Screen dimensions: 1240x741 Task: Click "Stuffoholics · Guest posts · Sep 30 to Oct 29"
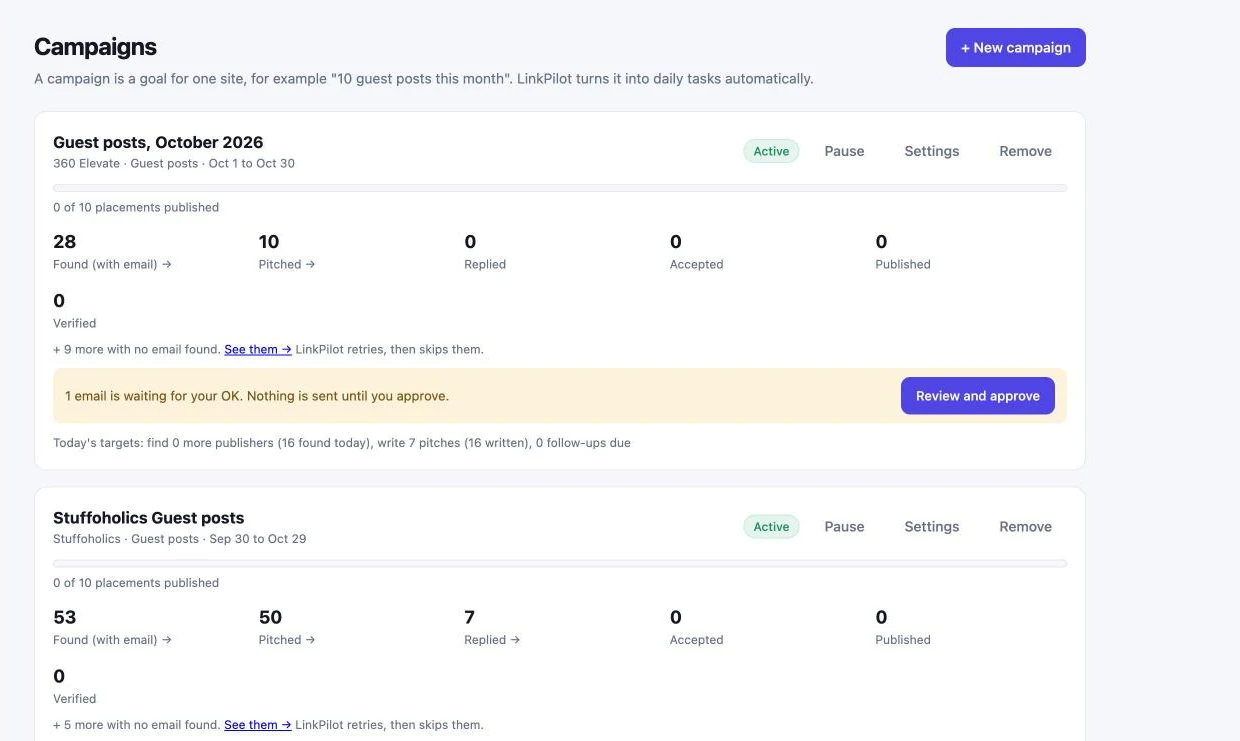point(180,539)
